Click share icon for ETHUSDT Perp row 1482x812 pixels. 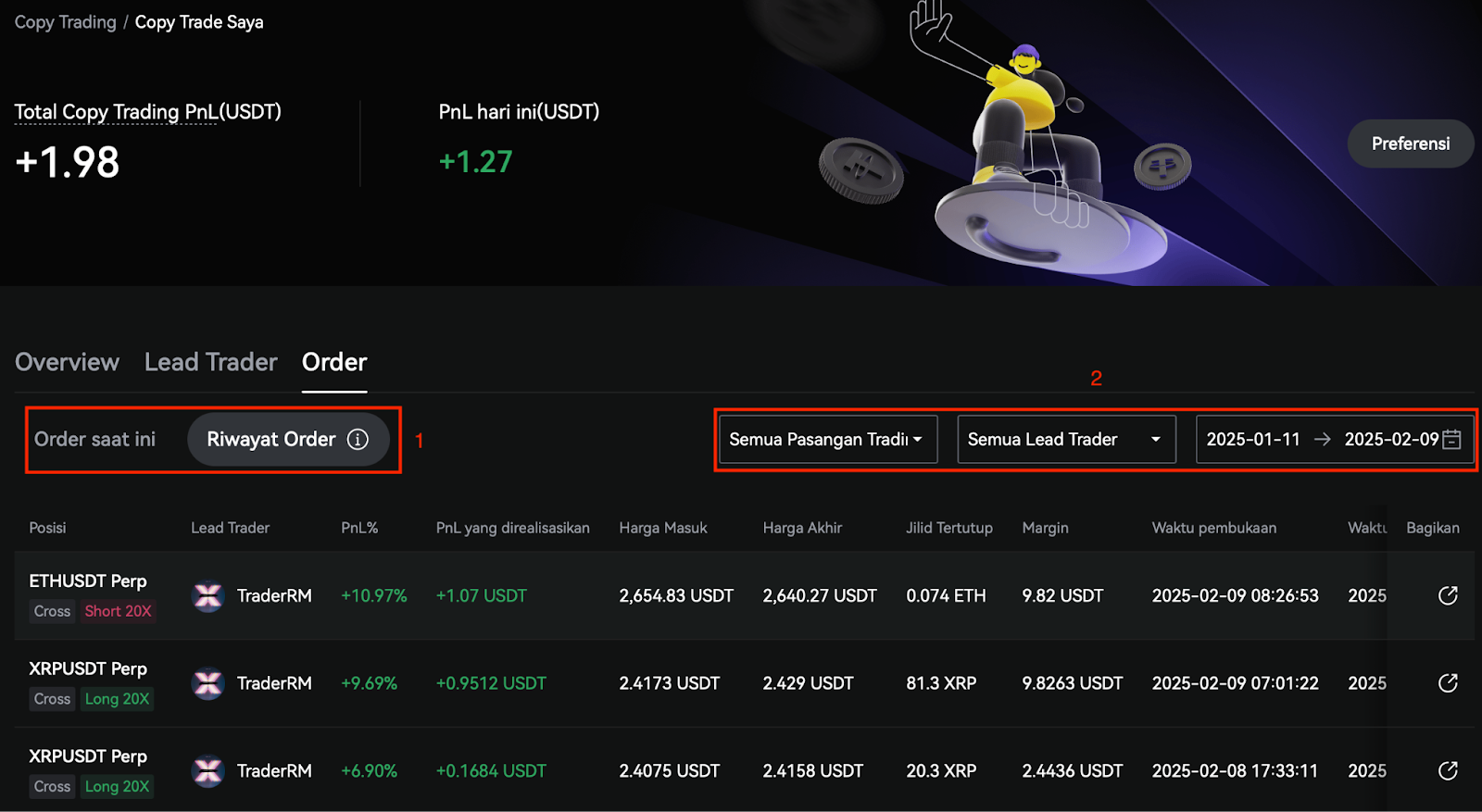(x=1448, y=595)
